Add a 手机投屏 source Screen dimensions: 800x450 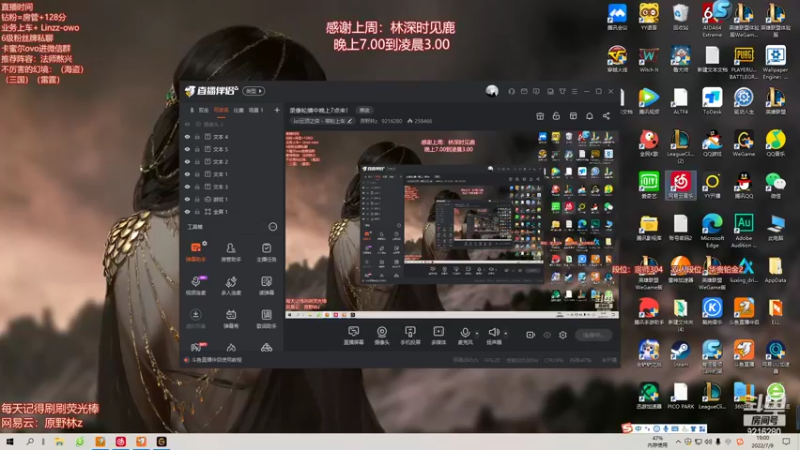pyautogui.click(x=410, y=335)
